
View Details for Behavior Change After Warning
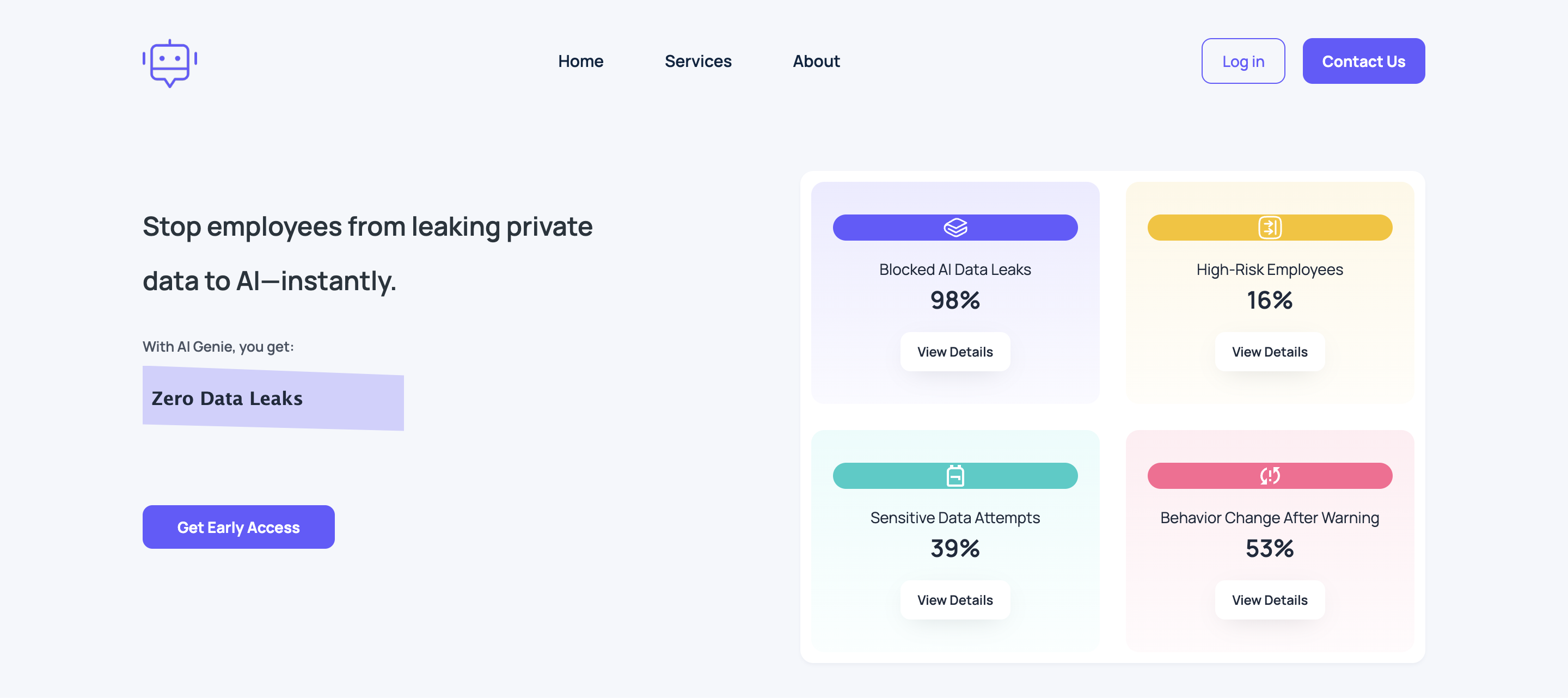(x=1269, y=600)
